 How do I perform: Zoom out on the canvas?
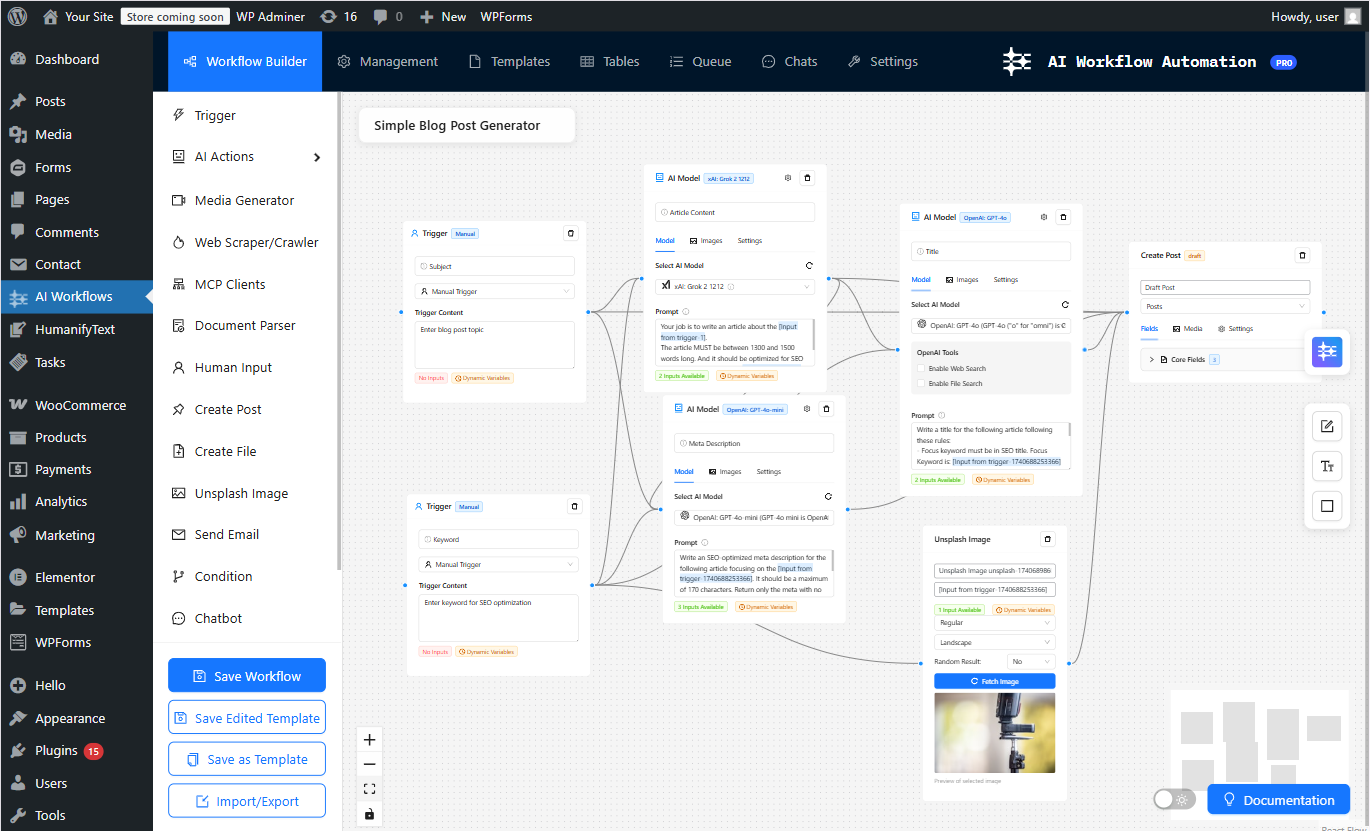pyautogui.click(x=370, y=764)
